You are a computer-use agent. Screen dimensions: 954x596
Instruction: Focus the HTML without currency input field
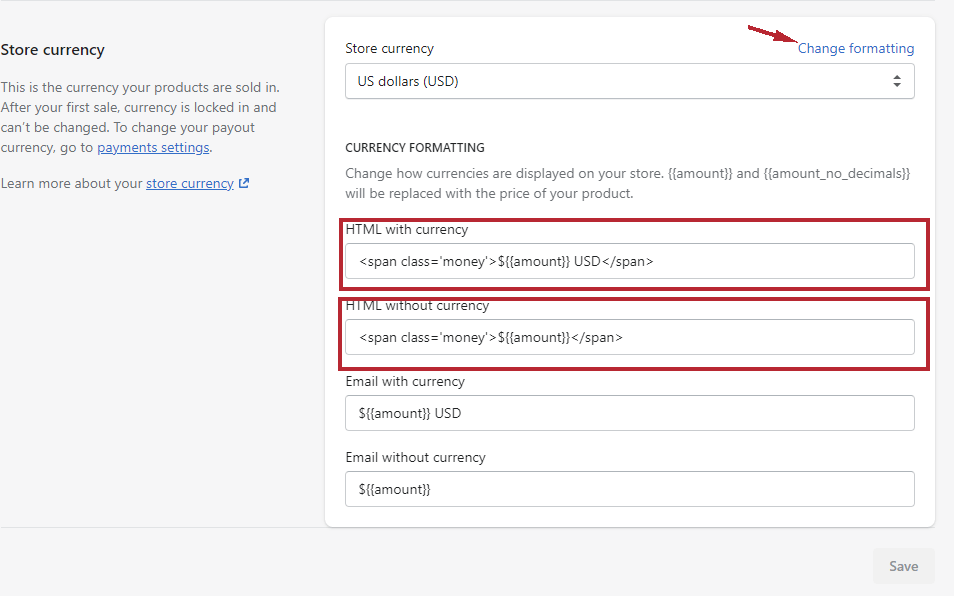629,337
